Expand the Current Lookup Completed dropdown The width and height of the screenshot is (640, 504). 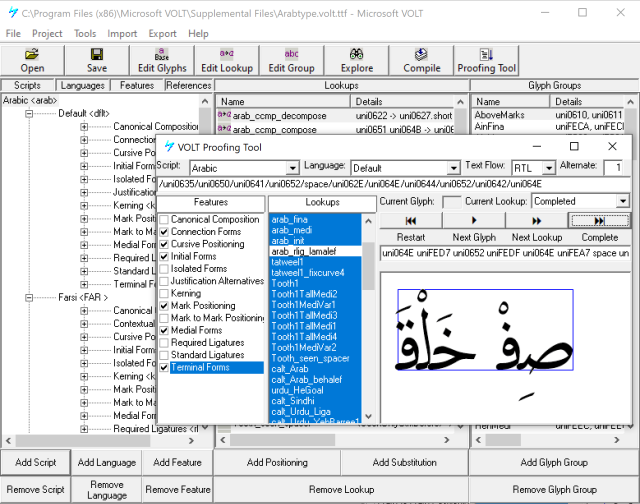pos(622,201)
